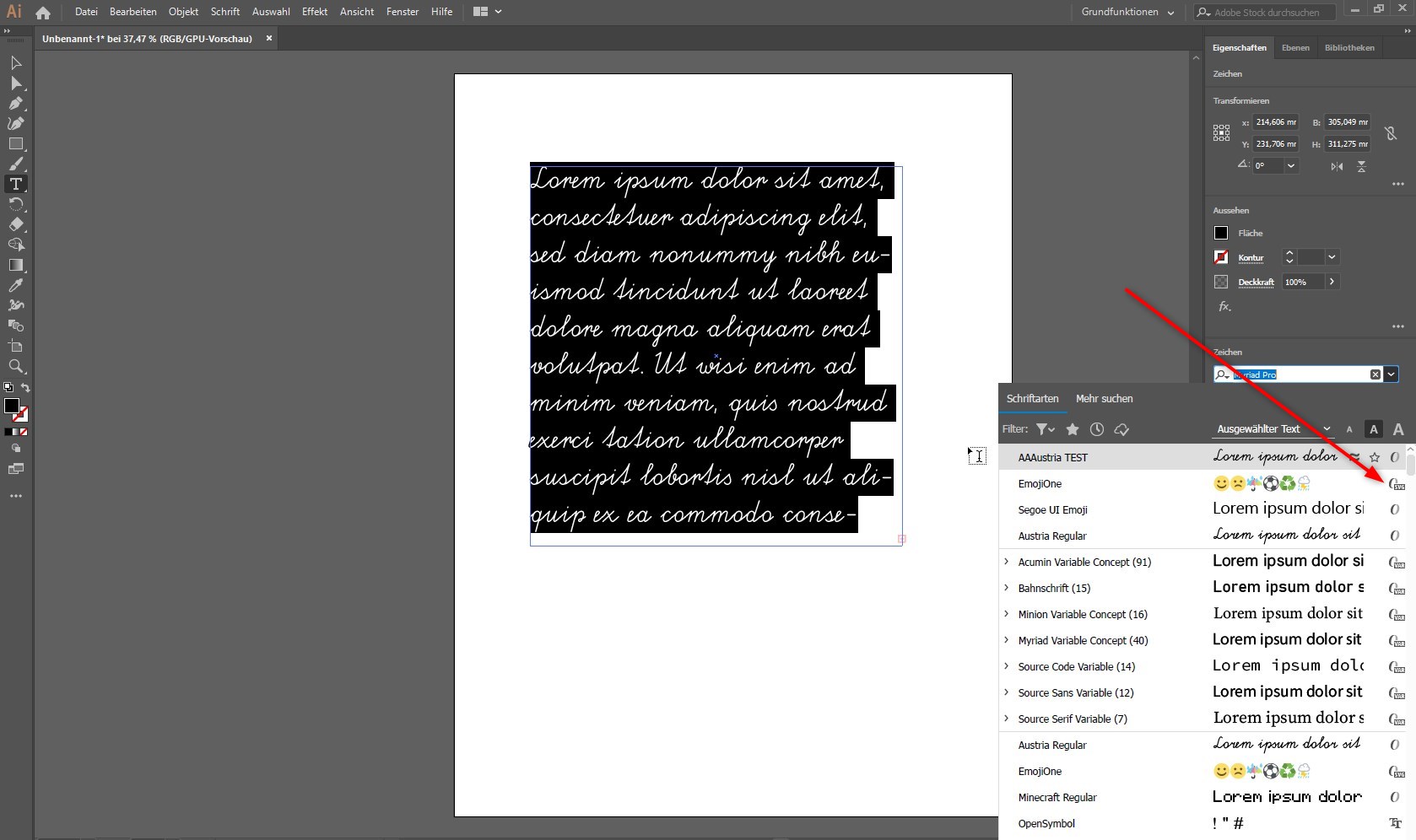Open the Kontur stroke options link
The height and width of the screenshot is (840, 1416).
tap(1251, 258)
